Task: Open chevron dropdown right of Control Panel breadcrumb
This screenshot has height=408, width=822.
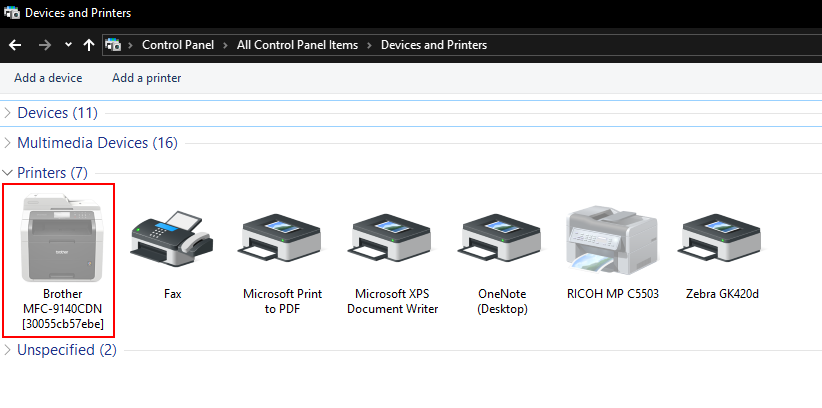Action: (x=224, y=45)
